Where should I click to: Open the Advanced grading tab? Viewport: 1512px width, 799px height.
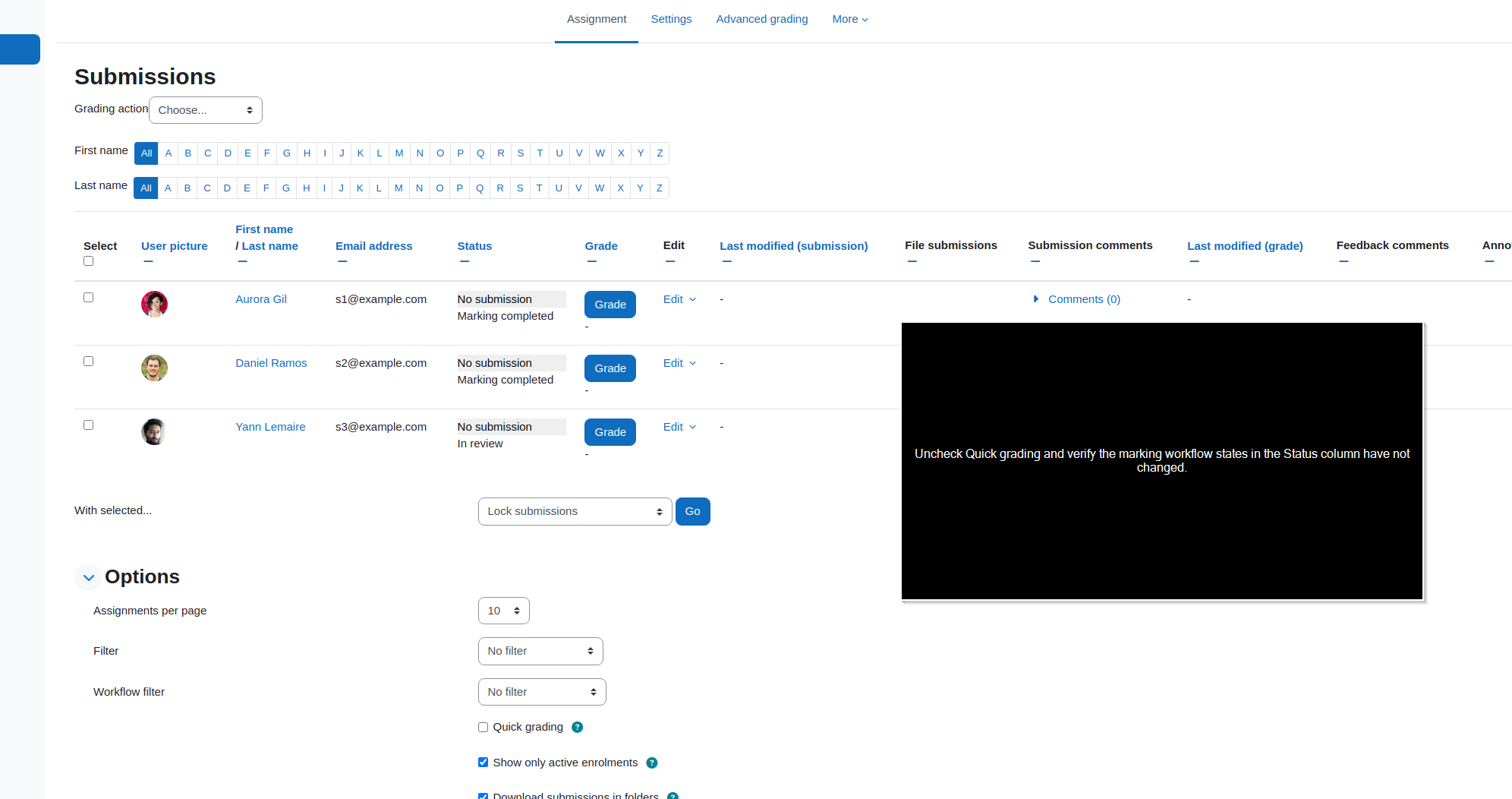click(x=762, y=19)
